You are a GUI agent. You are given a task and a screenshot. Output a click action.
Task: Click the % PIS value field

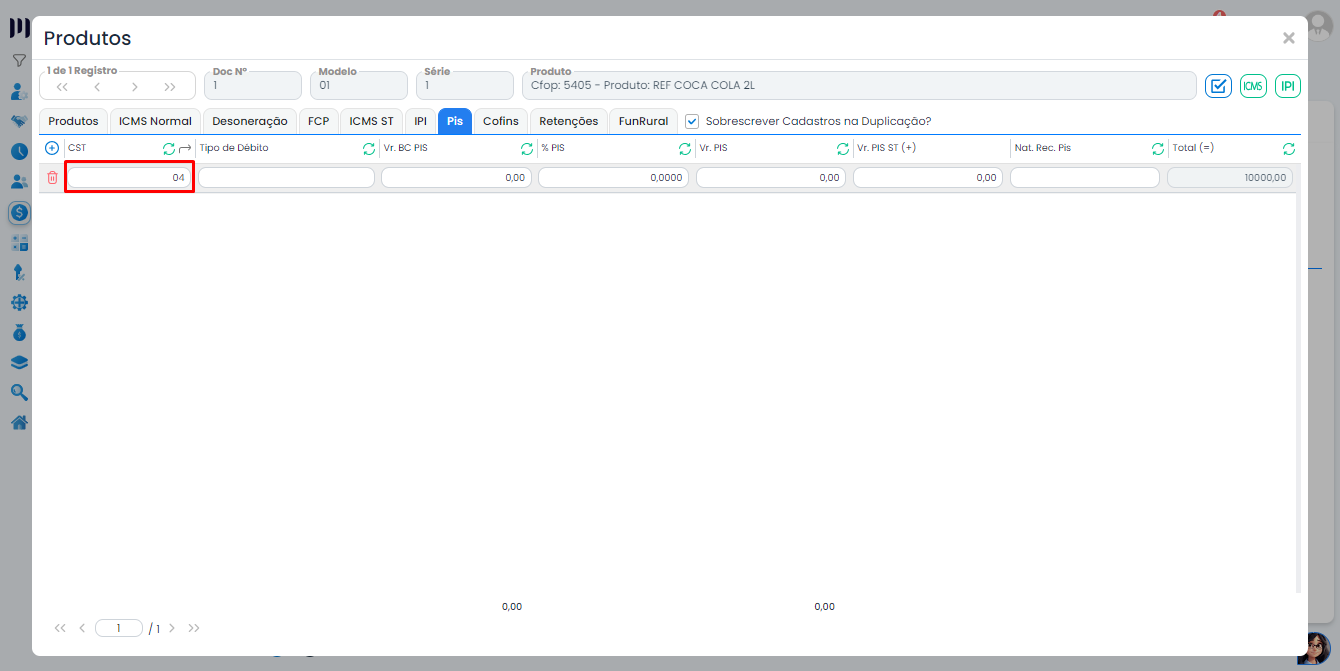613,177
